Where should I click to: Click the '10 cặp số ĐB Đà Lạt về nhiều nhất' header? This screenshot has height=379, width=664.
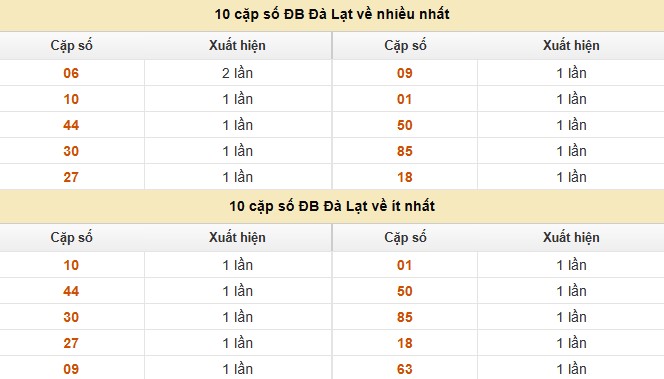click(332, 14)
